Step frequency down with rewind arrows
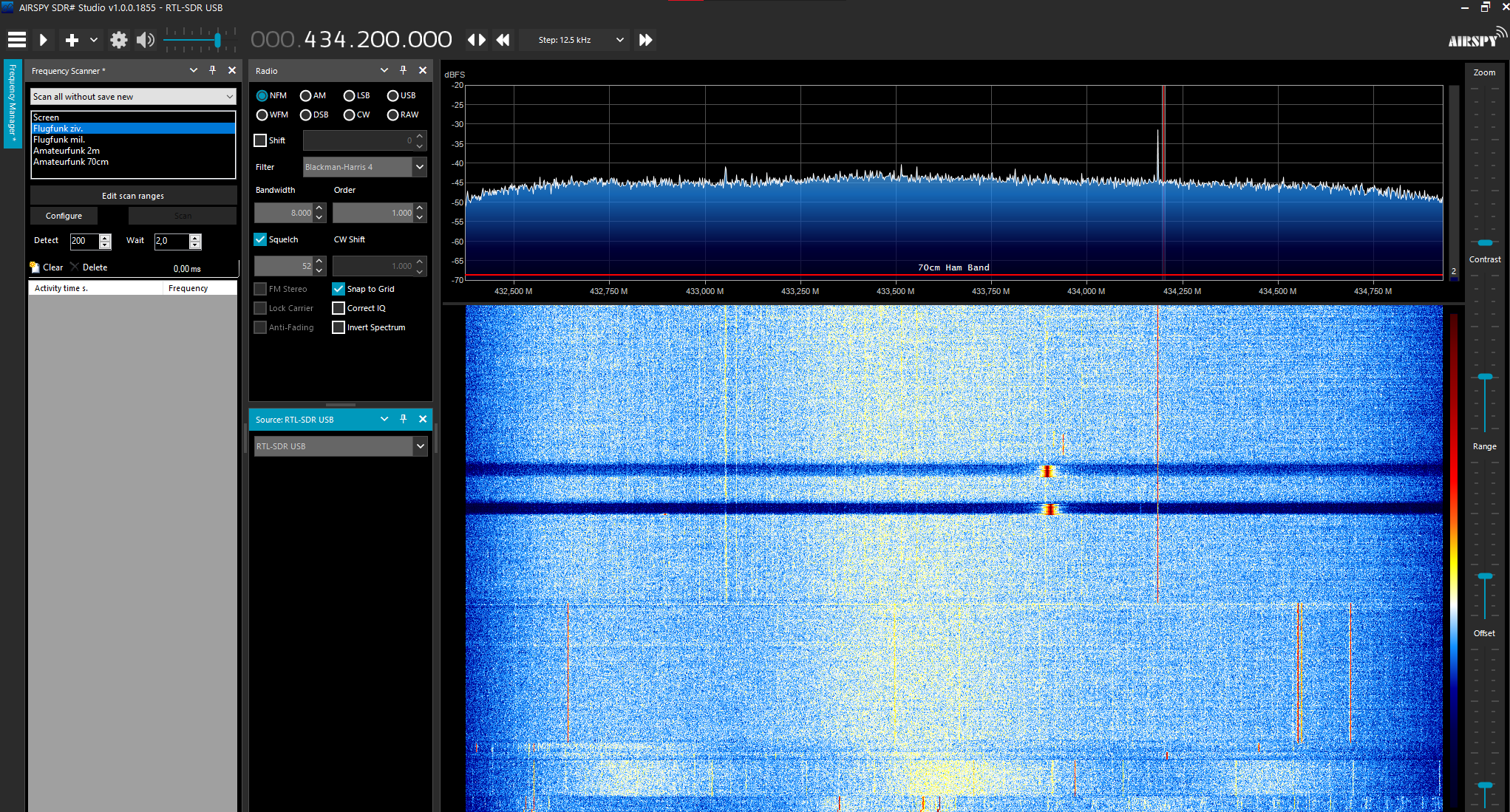Image resolution: width=1510 pixels, height=812 pixels. click(503, 40)
